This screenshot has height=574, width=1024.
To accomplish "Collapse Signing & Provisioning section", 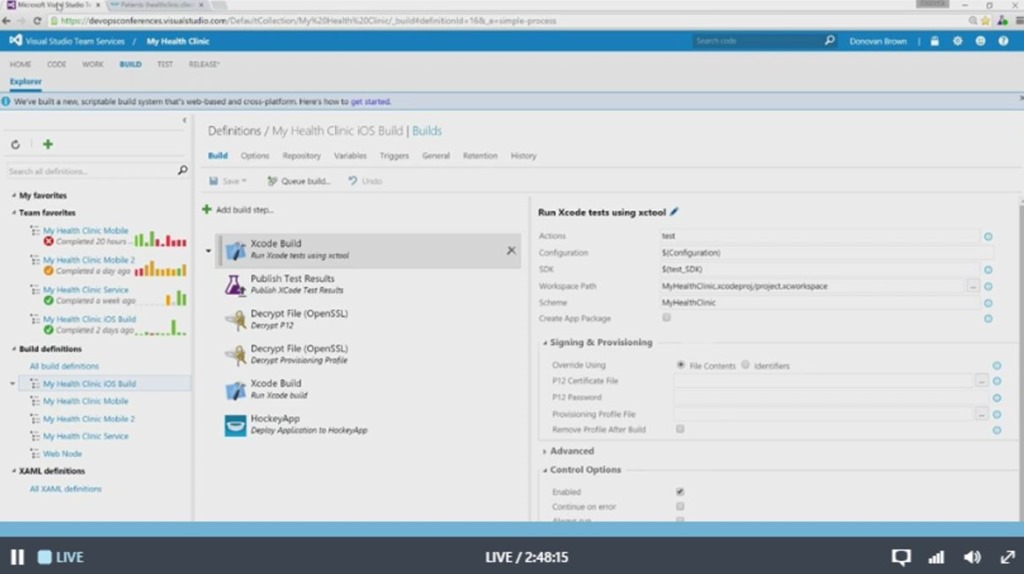I will pyautogui.click(x=545, y=343).
